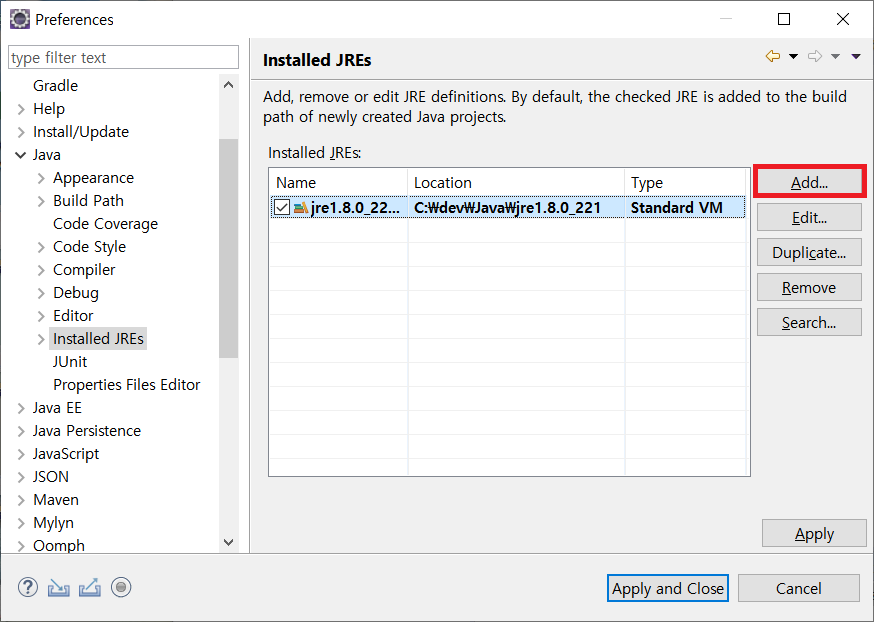This screenshot has width=874, height=622.
Task: Click the type filter text field
Action: coord(123,57)
